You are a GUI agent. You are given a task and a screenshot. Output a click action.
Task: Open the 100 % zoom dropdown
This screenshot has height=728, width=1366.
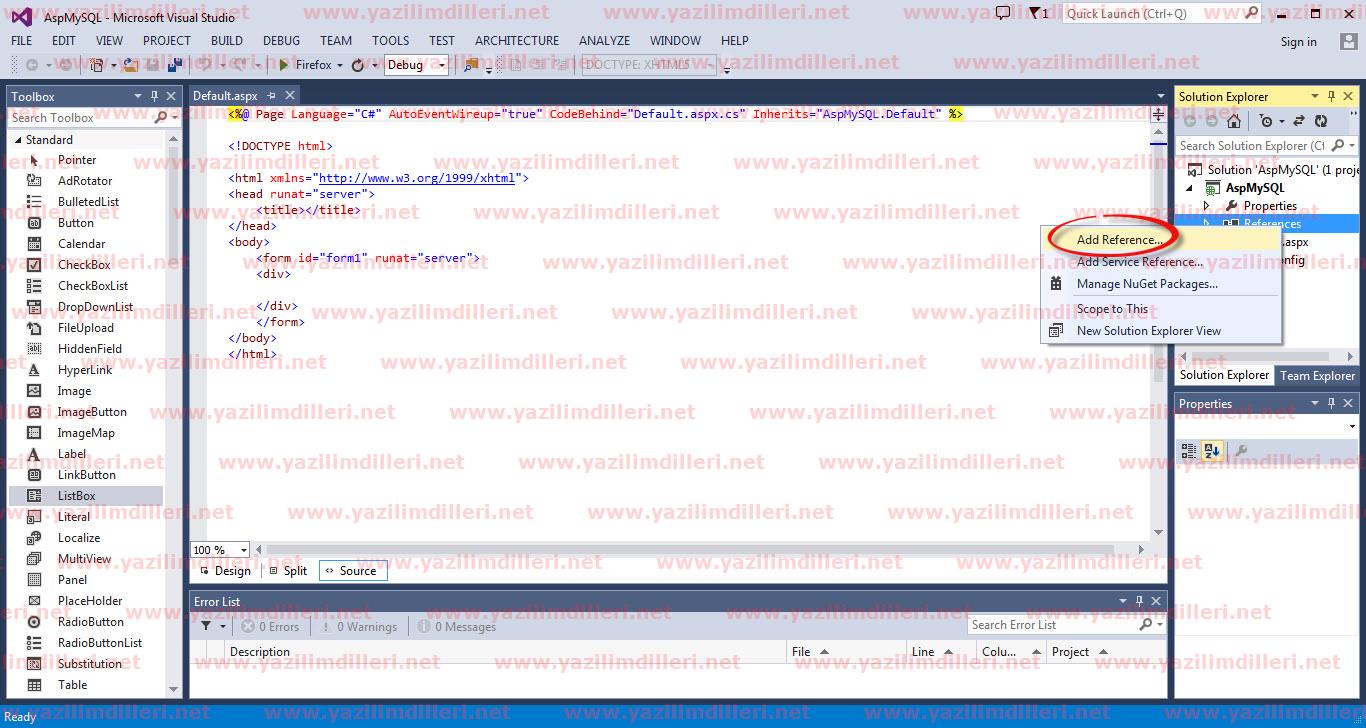(243, 550)
